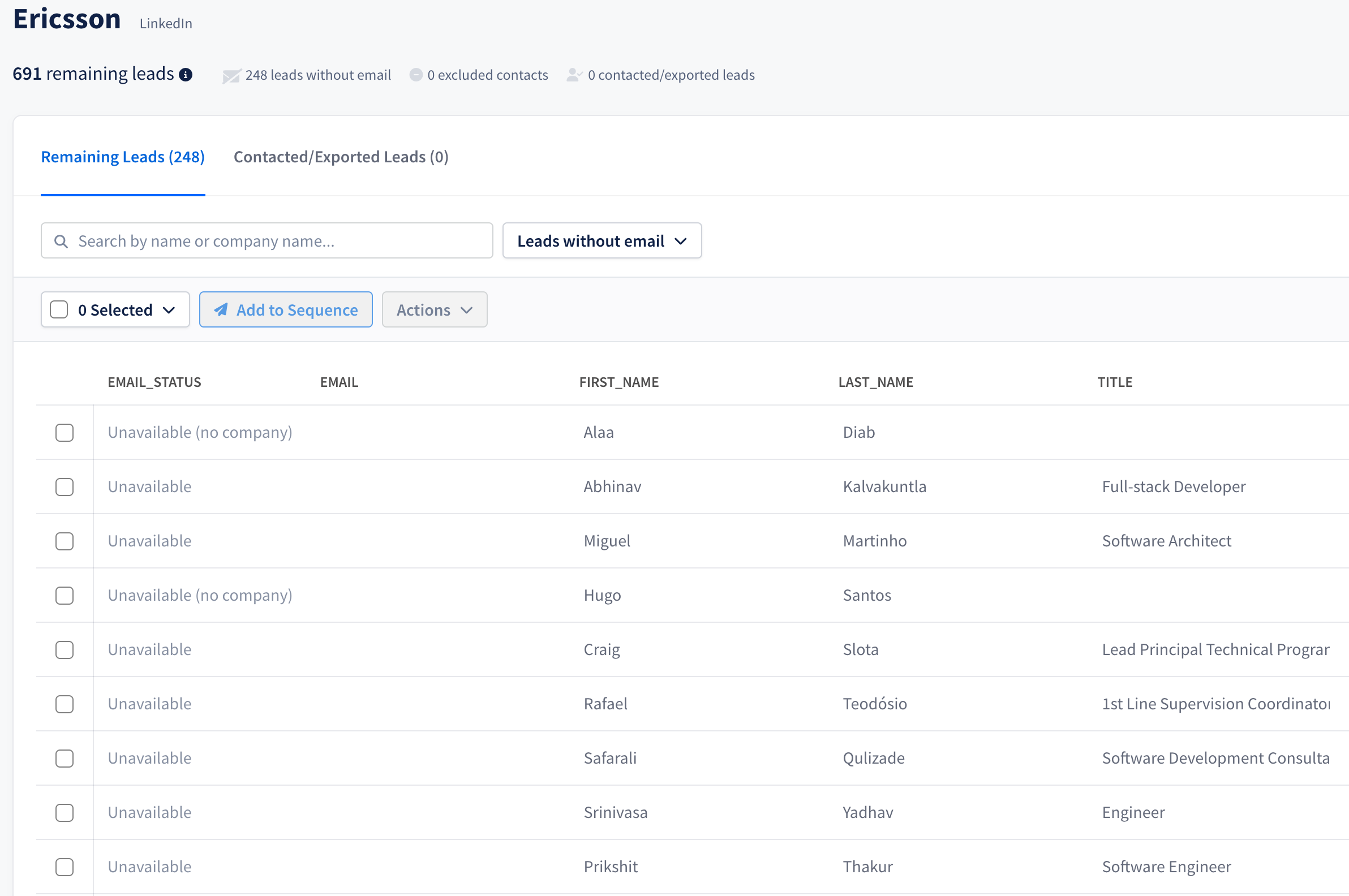1349x896 pixels.
Task: Click the search magnifier icon
Action: (61, 241)
